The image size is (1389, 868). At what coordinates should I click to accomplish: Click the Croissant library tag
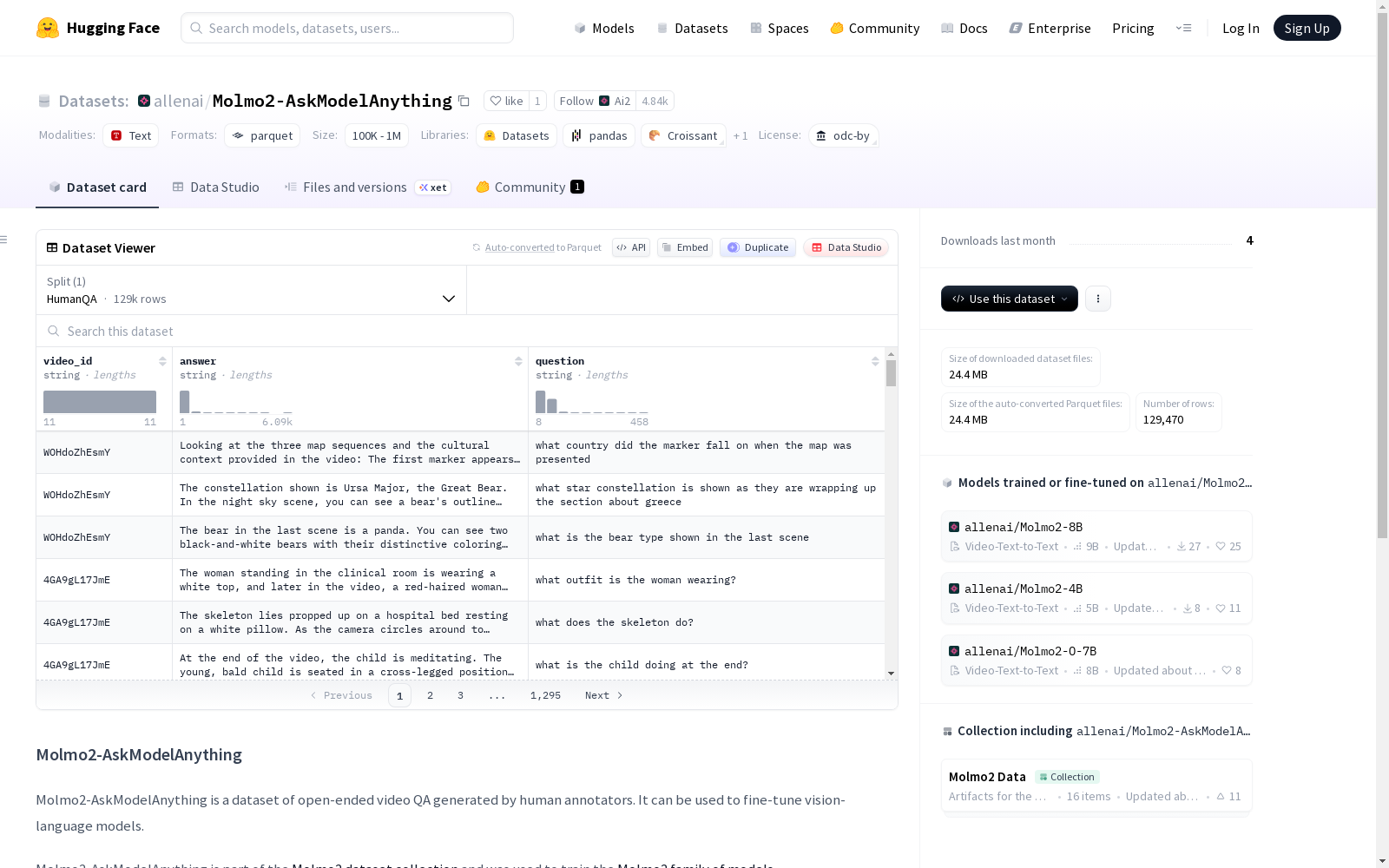(x=683, y=135)
